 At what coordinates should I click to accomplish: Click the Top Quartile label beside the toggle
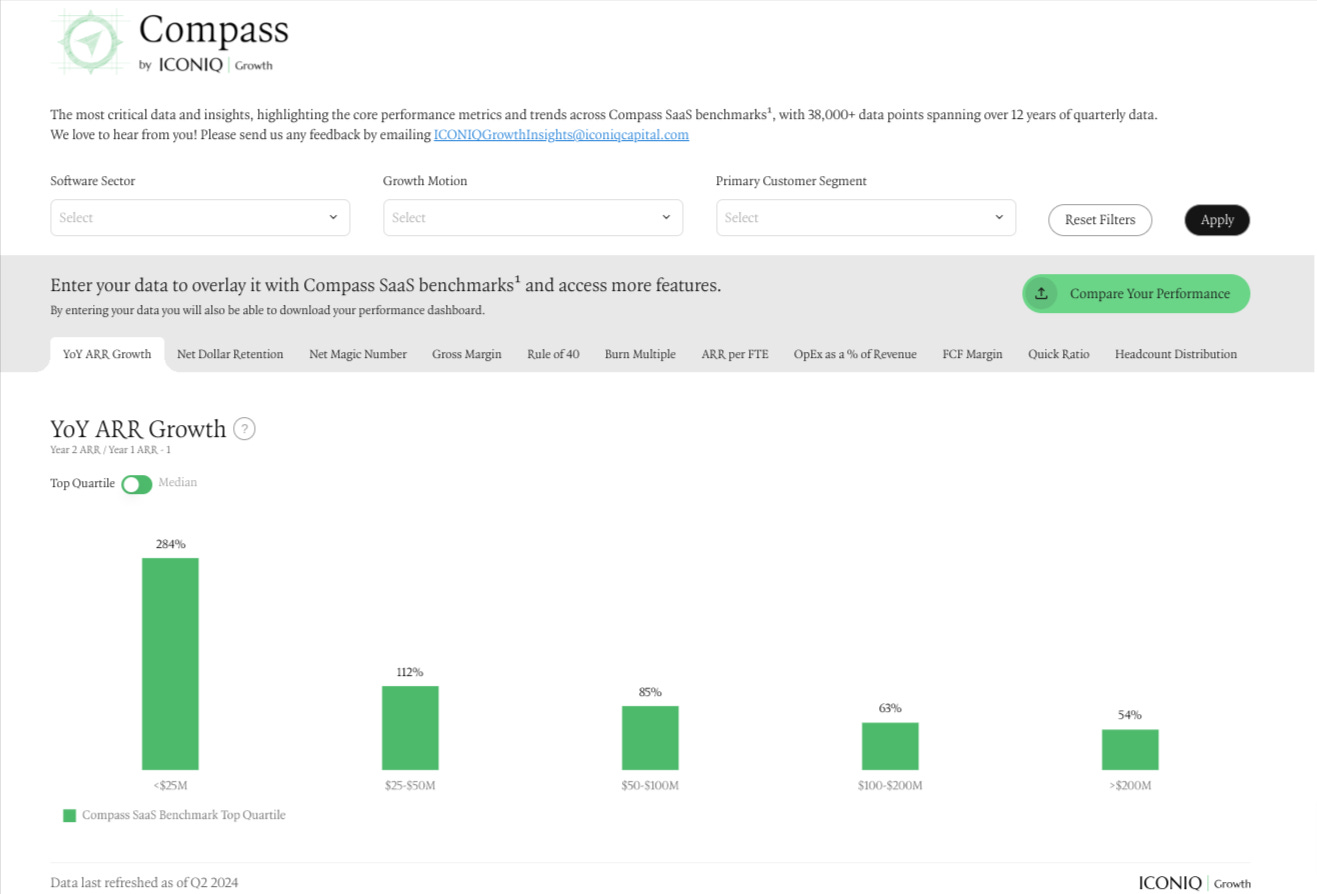tap(83, 484)
